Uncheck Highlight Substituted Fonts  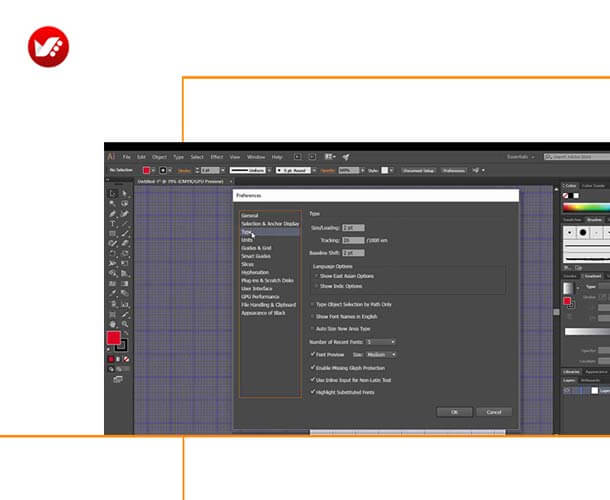(312, 392)
